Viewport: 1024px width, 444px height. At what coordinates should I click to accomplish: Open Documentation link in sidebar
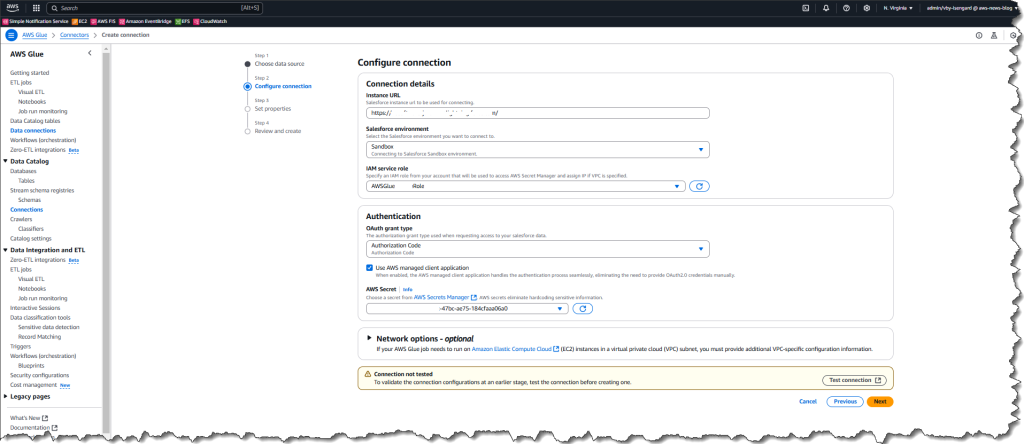[x=33, y=428]
